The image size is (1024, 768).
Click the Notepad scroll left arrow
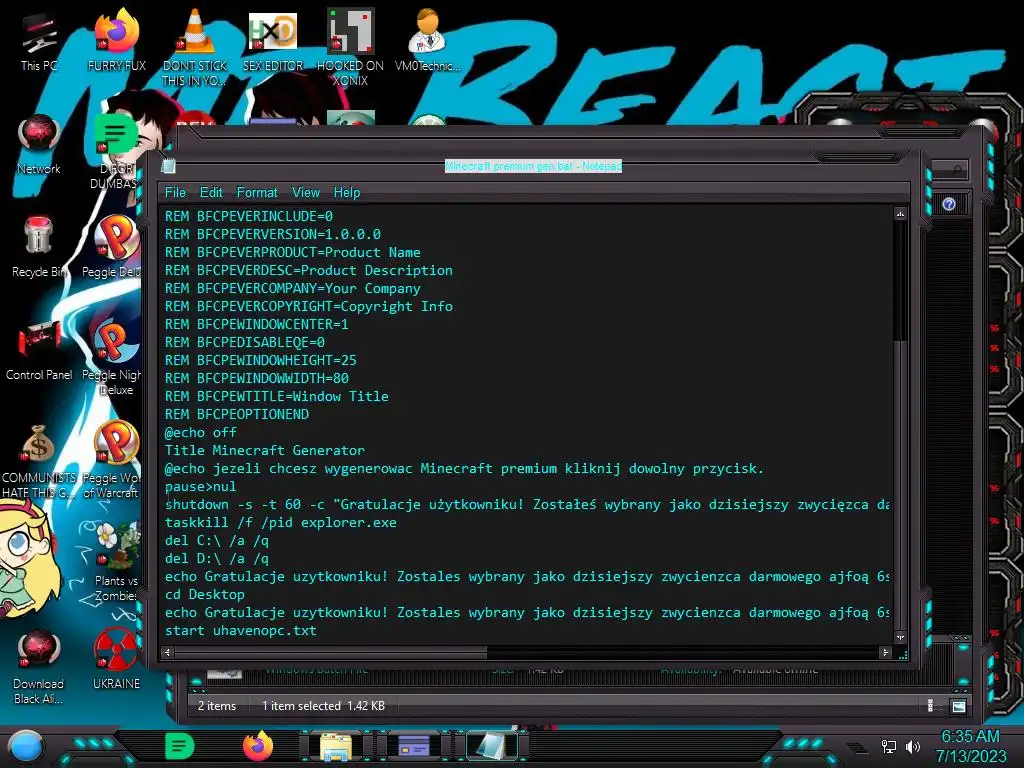coord(168,652)
